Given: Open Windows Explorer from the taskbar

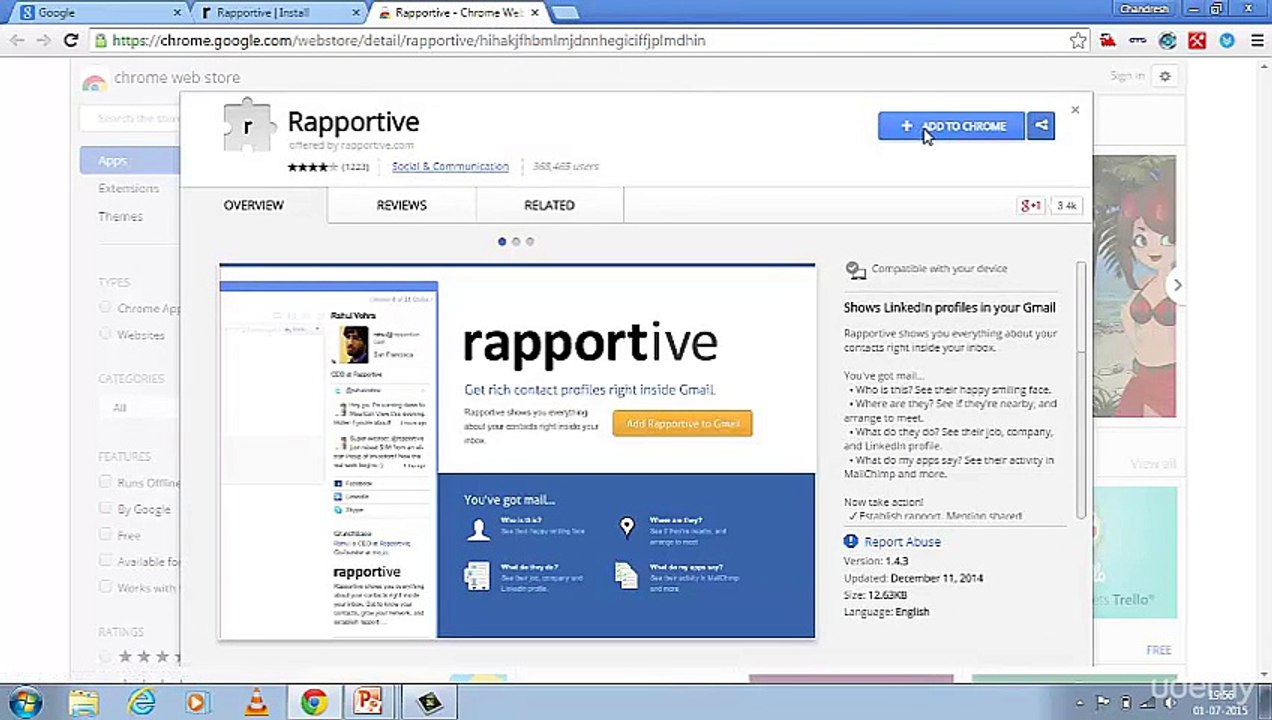Looking at the screenshot, I should click(x=83, y=703).
